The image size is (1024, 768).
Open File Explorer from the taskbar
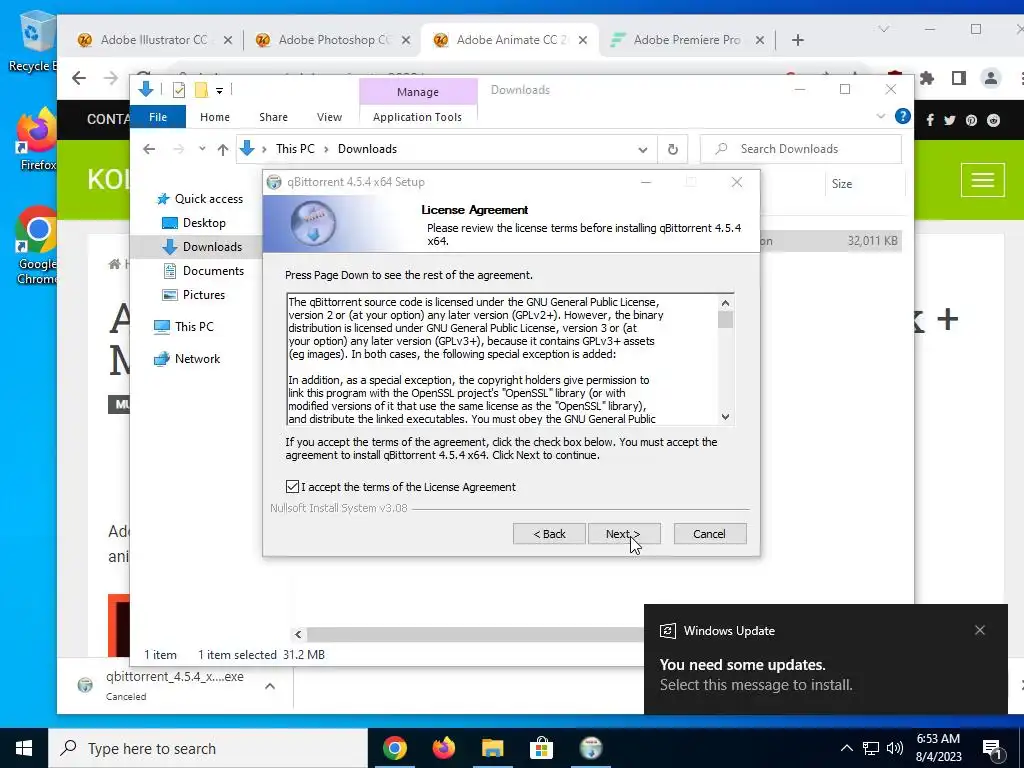coord(493,748)
